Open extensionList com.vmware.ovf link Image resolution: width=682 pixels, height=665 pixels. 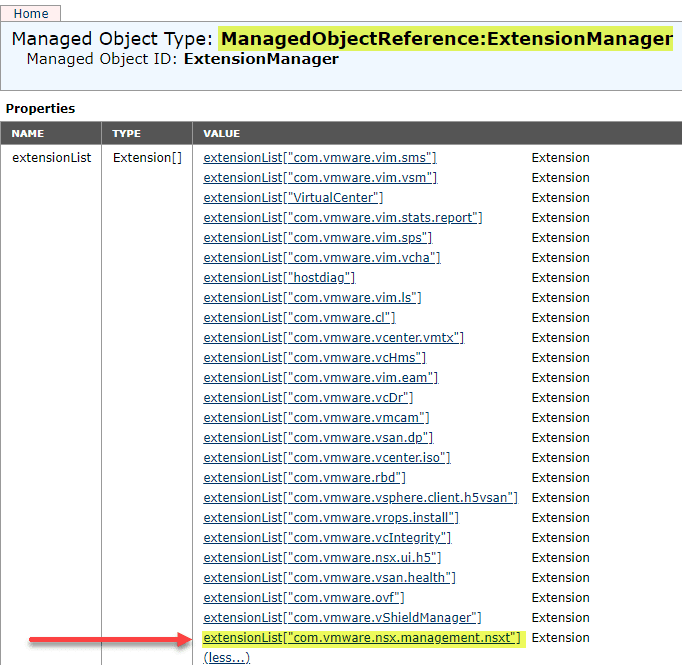pyautogui.click(x=304, y=598)
